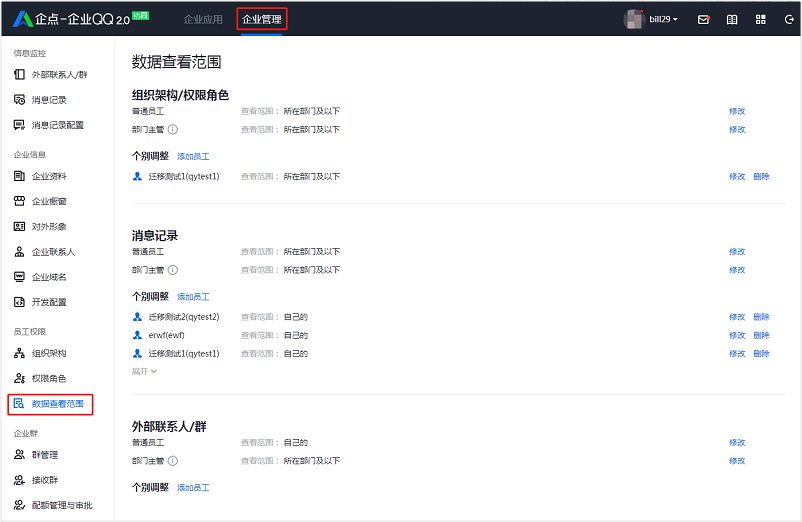Open the apps grid icon
Image resolution: width=802 pixels, height=522 pixels.
761,19
